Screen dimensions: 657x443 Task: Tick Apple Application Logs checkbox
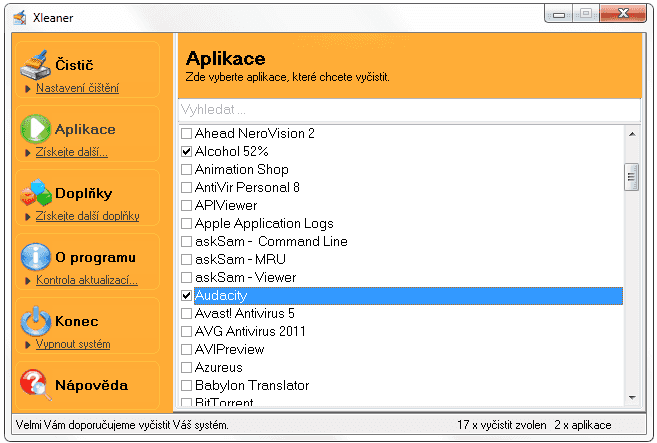click(x=186, y=224)
